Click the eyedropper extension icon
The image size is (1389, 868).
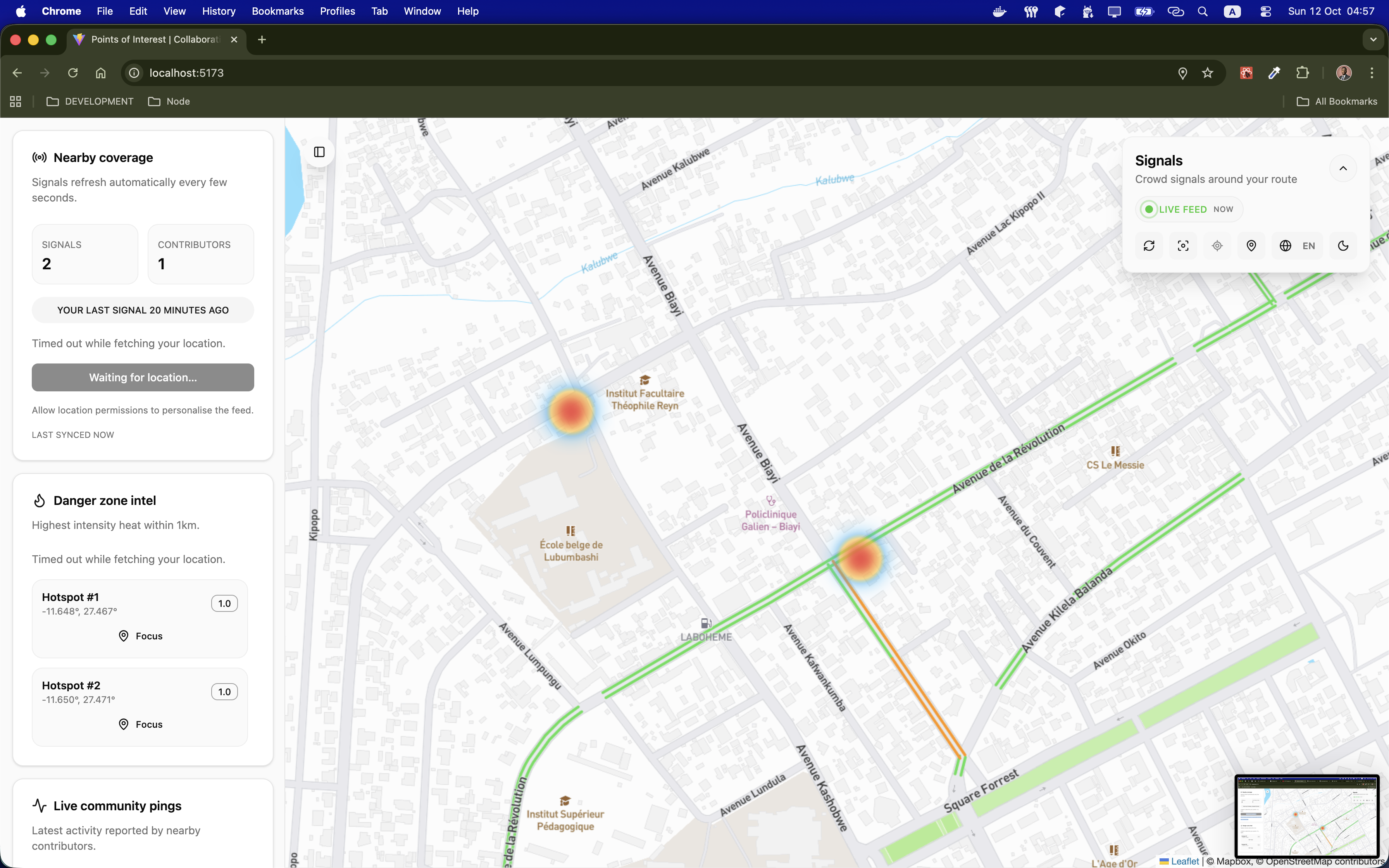click(1274, 73)
